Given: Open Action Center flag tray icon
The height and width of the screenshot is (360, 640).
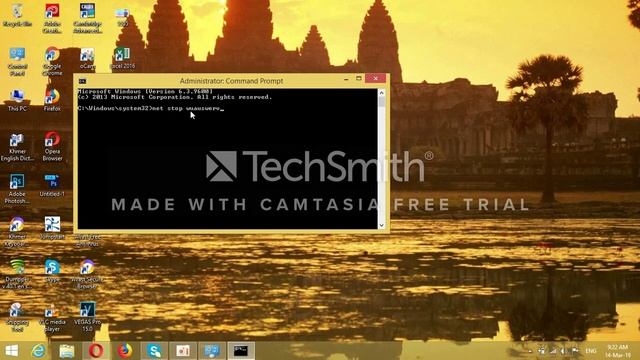Looking at the screenshot, I should 575,351.
